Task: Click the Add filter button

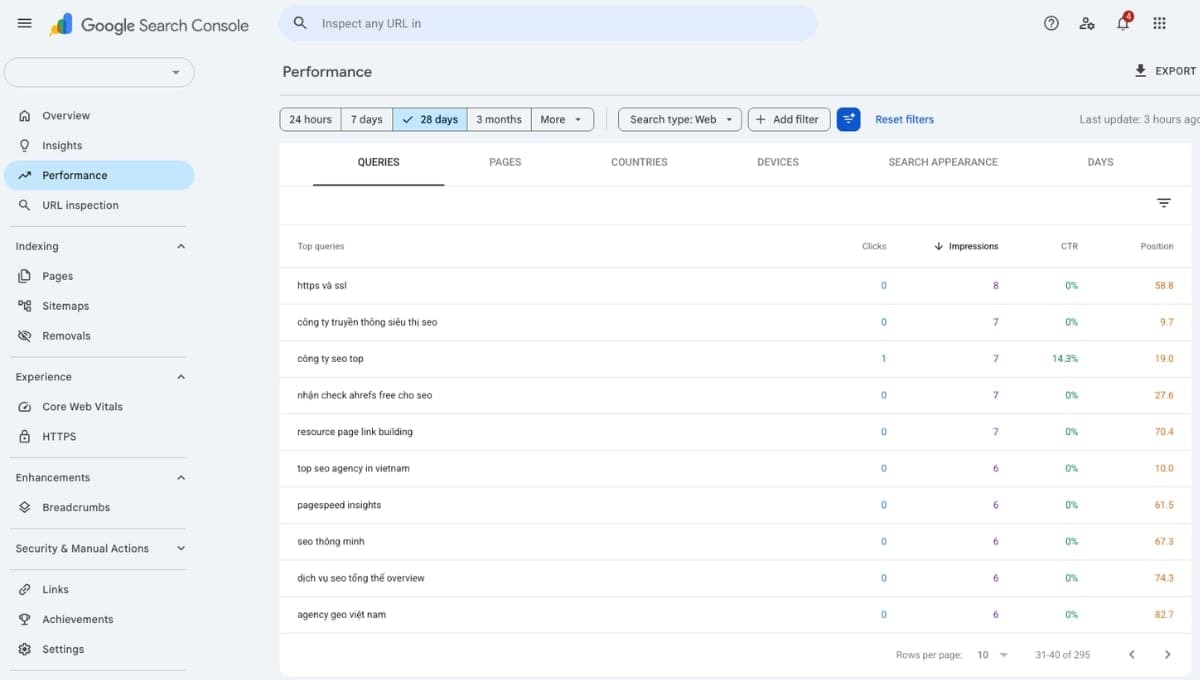Action: point(788,119)
